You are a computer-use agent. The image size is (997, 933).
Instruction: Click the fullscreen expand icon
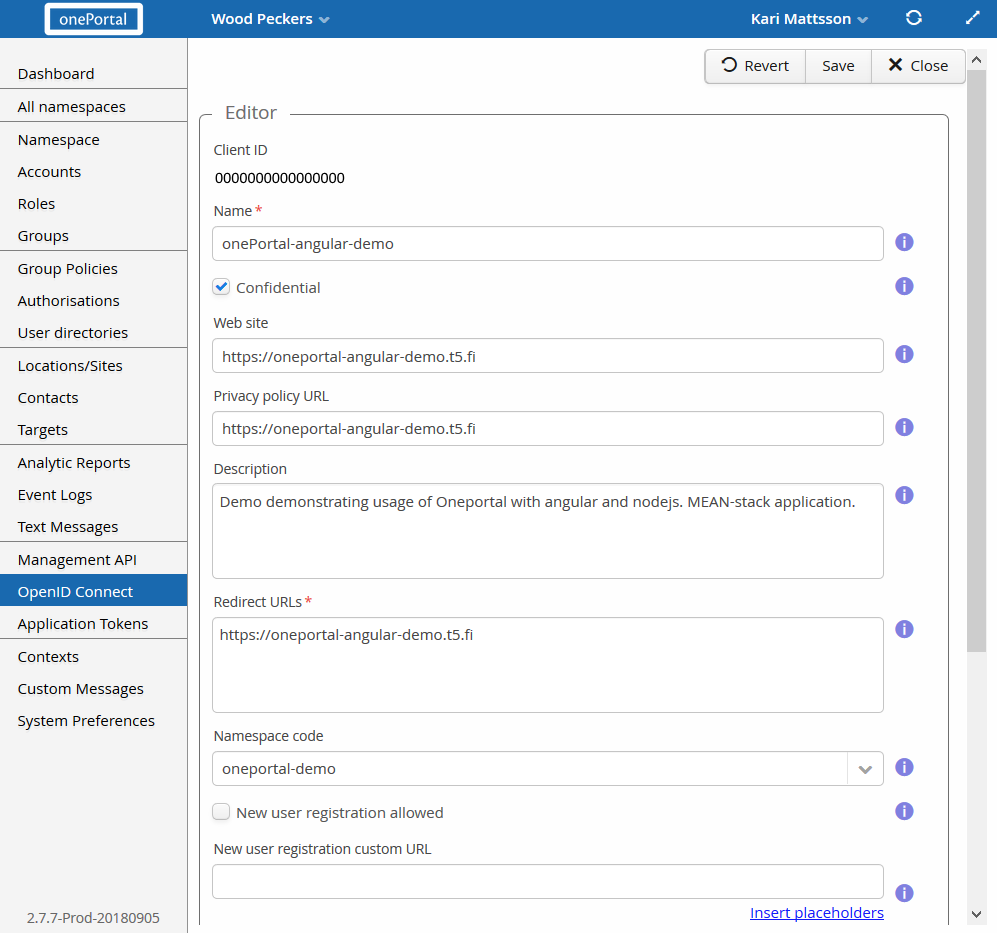point(972,18)
